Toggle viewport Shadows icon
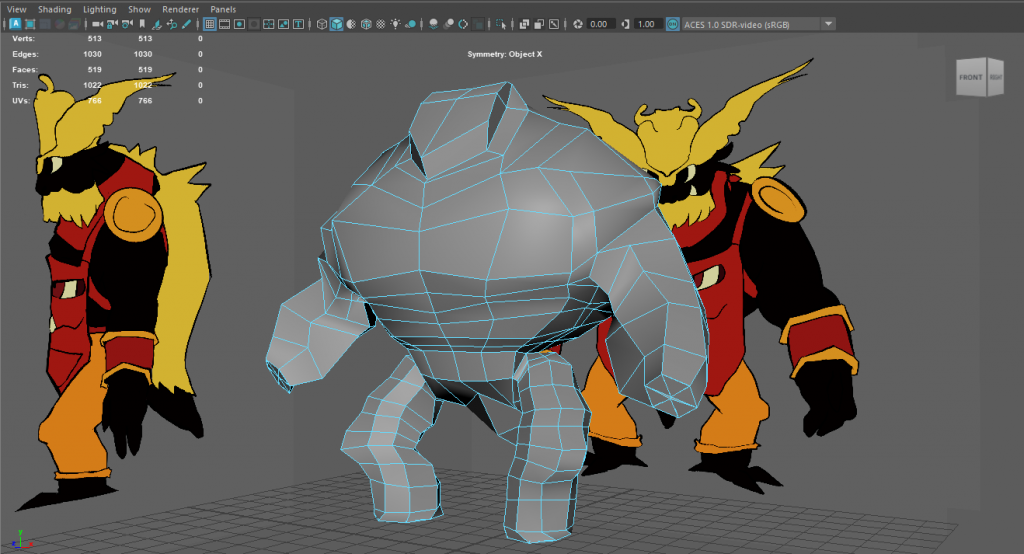The image size is (1024, 554). [410, 24]
